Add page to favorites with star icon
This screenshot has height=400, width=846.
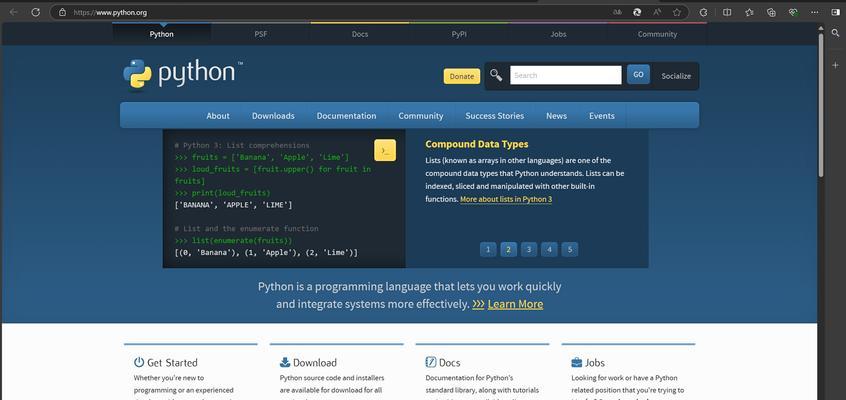pos(677,12)
